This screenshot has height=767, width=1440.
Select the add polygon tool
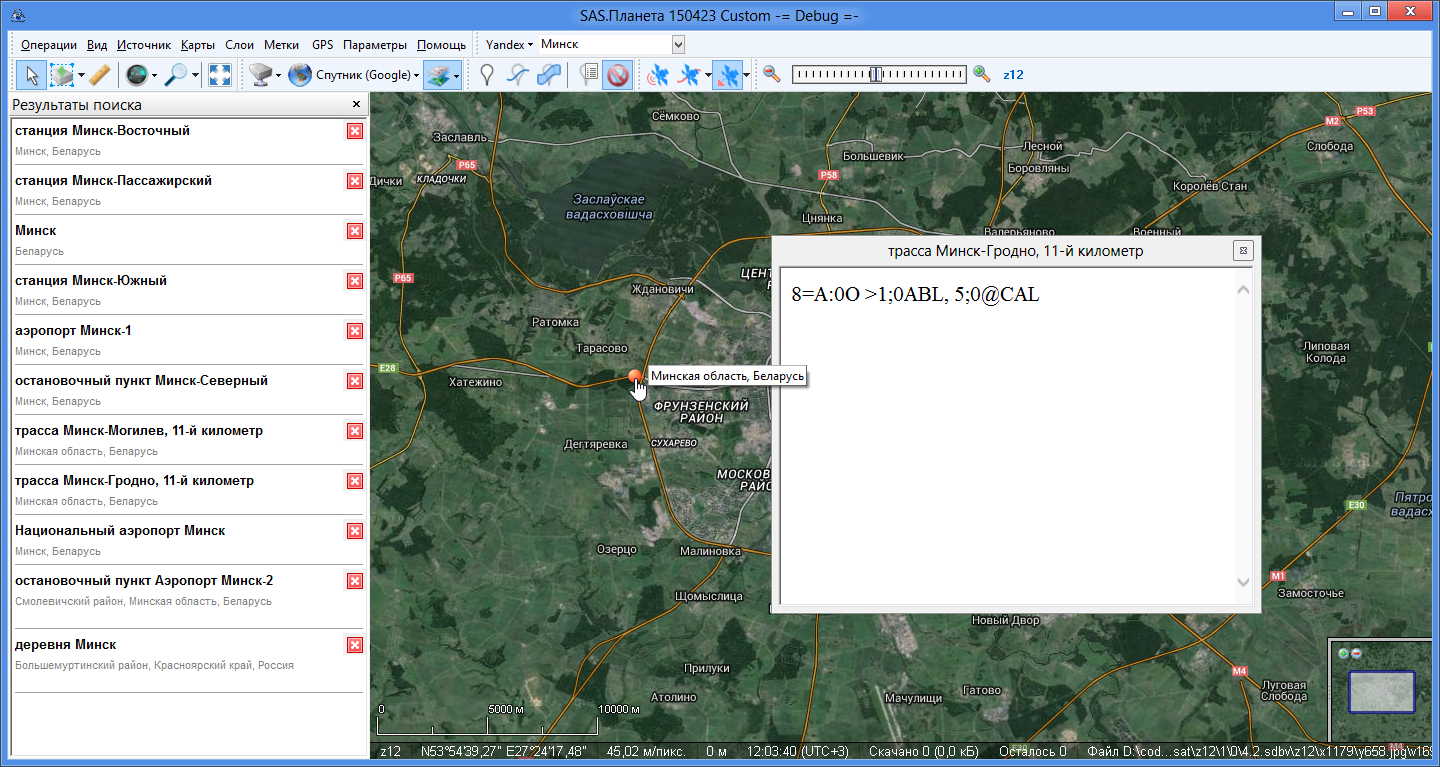pyautogui.click(x=548, y=75)
